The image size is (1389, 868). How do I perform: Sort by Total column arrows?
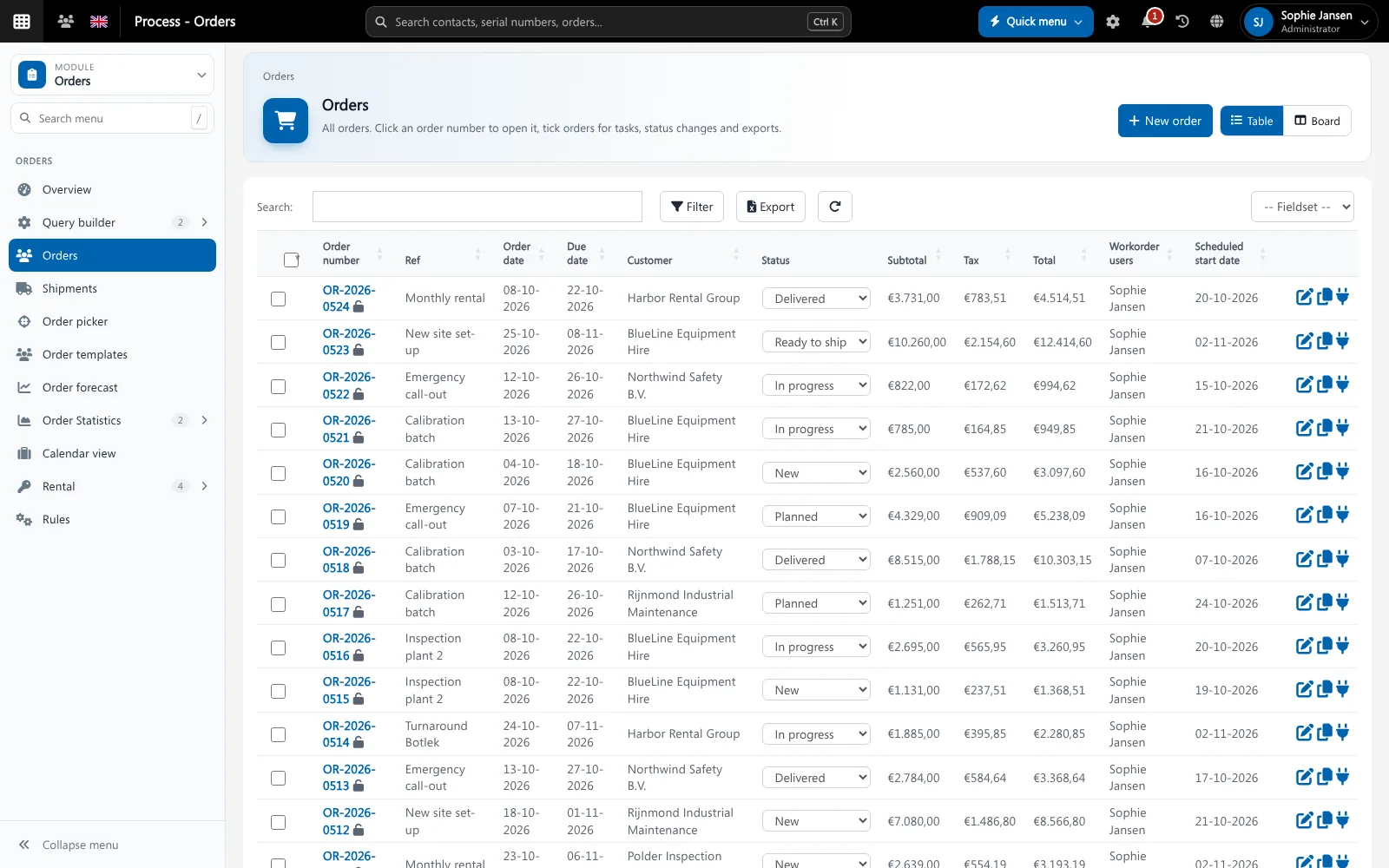(x=1083, y=253)
